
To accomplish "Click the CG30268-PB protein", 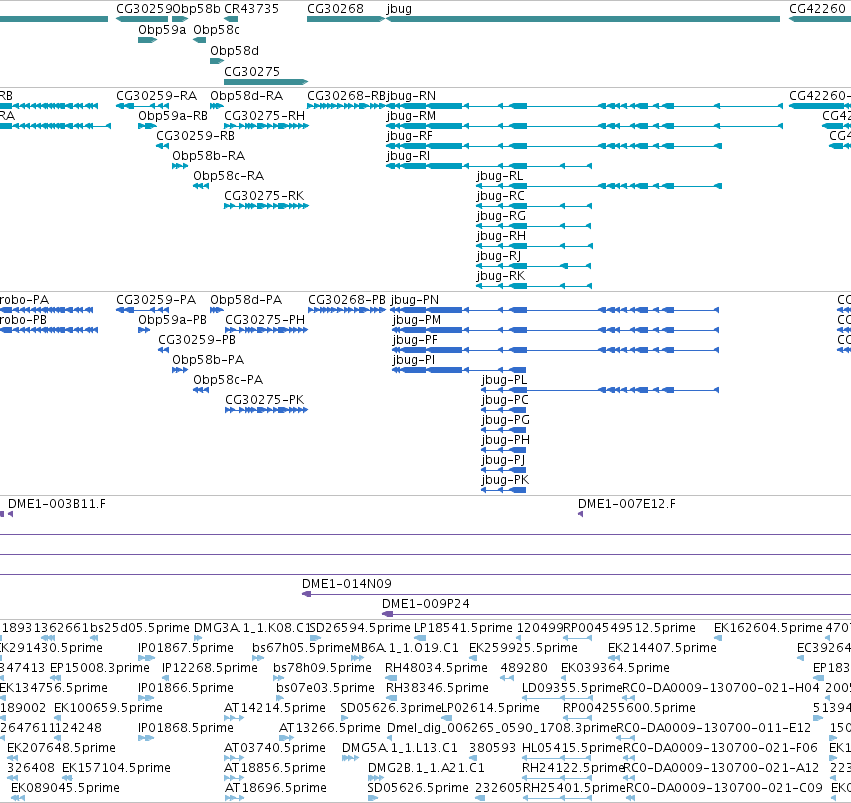I will tap(347, 310).
